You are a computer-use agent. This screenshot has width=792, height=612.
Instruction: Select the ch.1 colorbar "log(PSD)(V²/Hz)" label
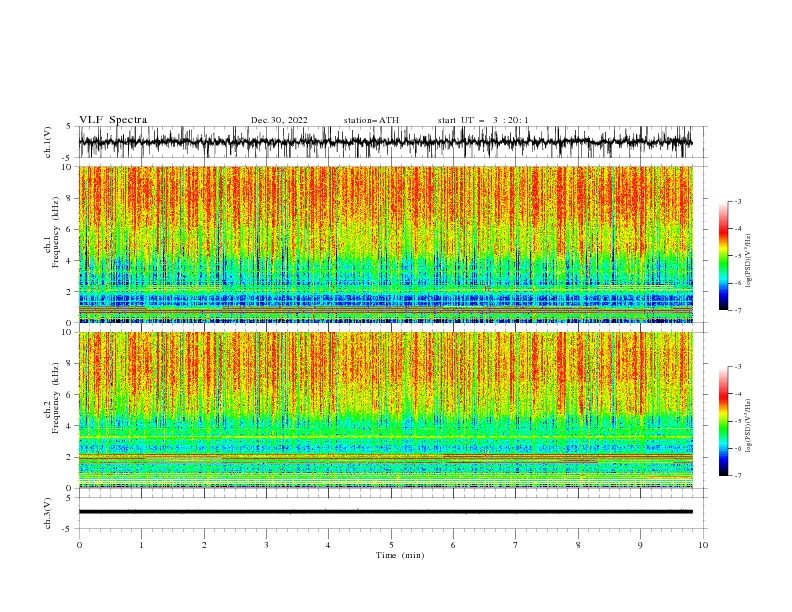coord(748,261)
